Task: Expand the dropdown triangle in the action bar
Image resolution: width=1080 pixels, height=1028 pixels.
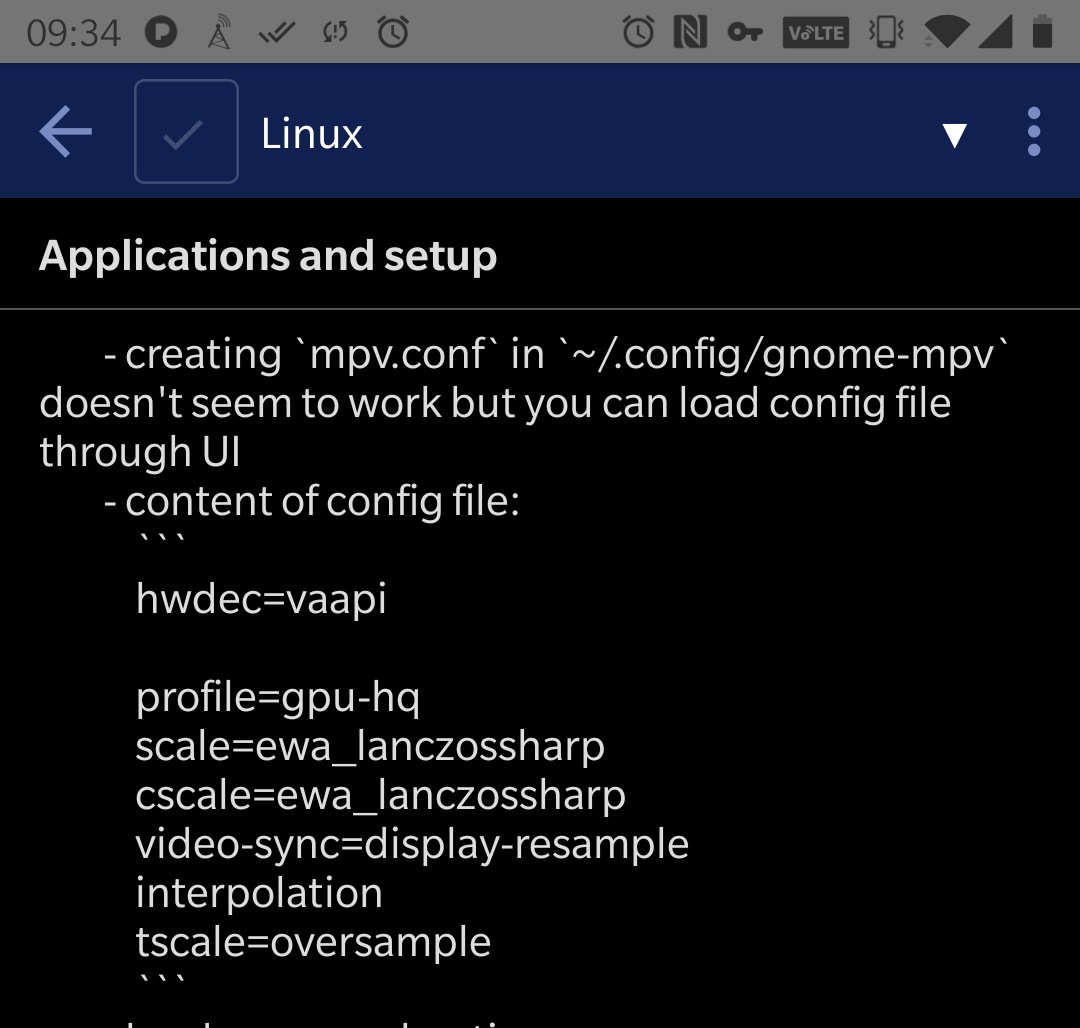Action: tap(955, 133)
